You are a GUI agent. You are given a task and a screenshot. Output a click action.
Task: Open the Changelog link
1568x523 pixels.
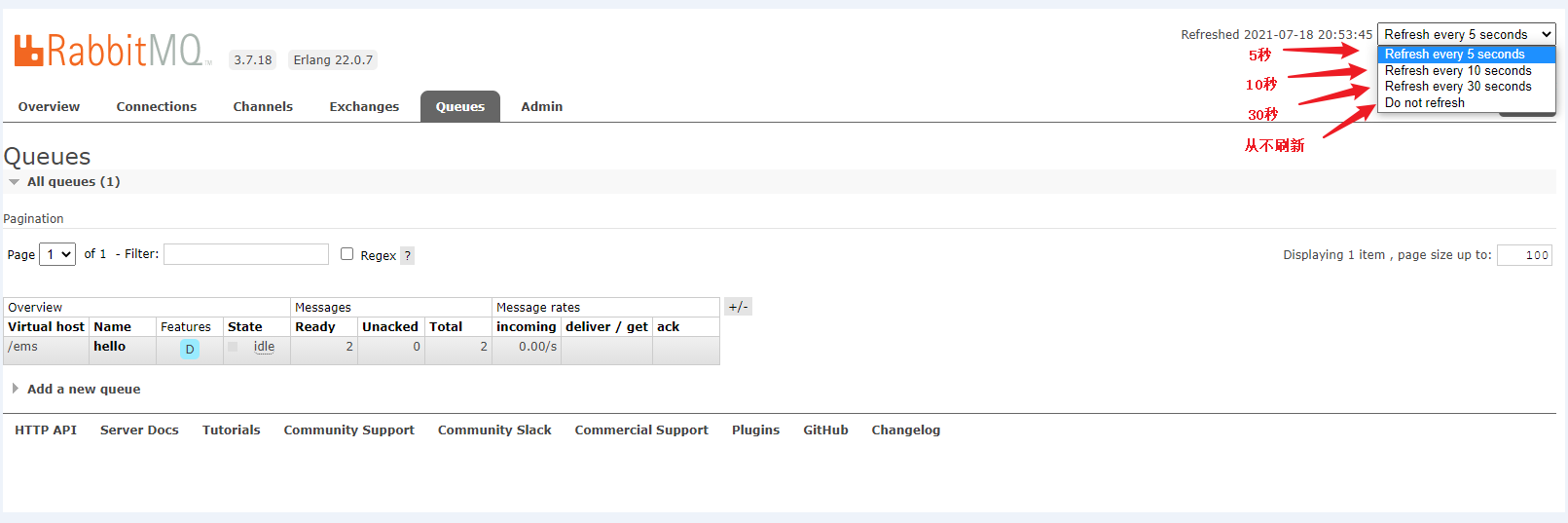pyautogui.click(x=905, y=430)
